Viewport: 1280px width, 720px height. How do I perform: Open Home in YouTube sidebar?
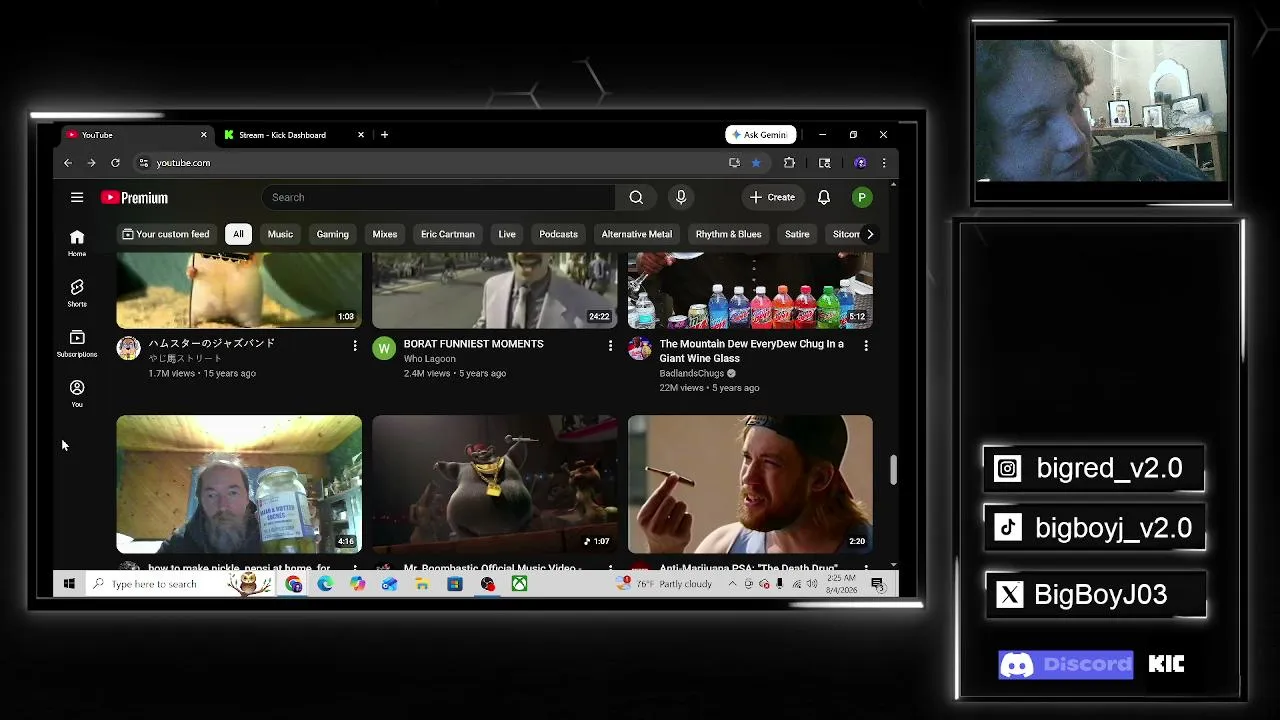(77, 243)
